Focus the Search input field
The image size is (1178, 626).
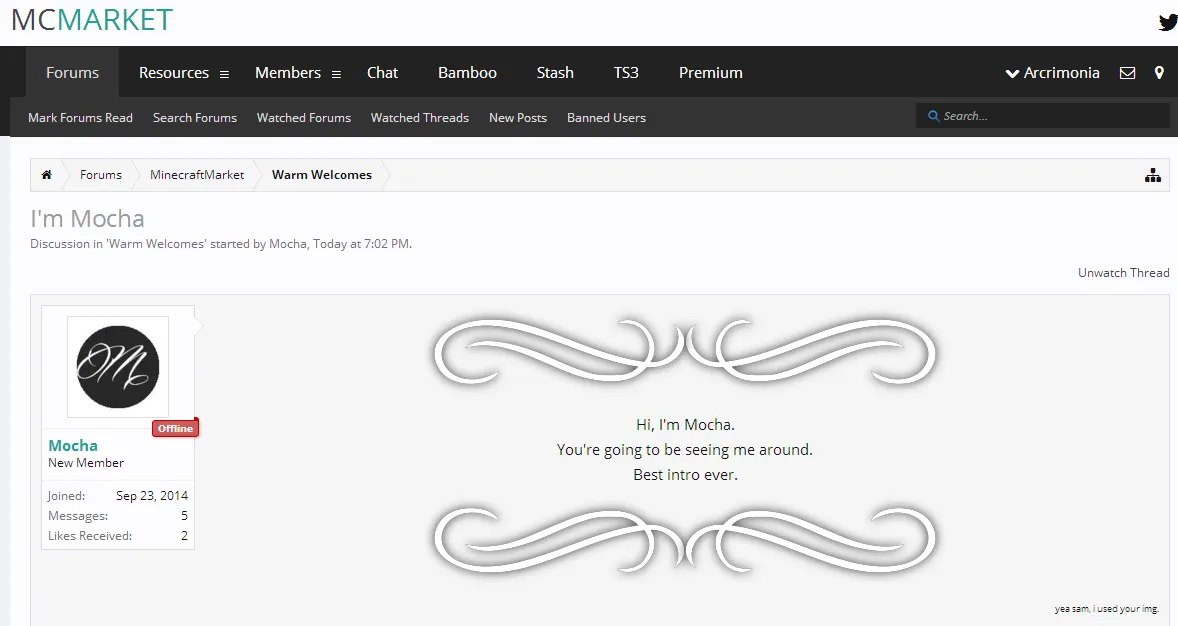coord(1043,116)
